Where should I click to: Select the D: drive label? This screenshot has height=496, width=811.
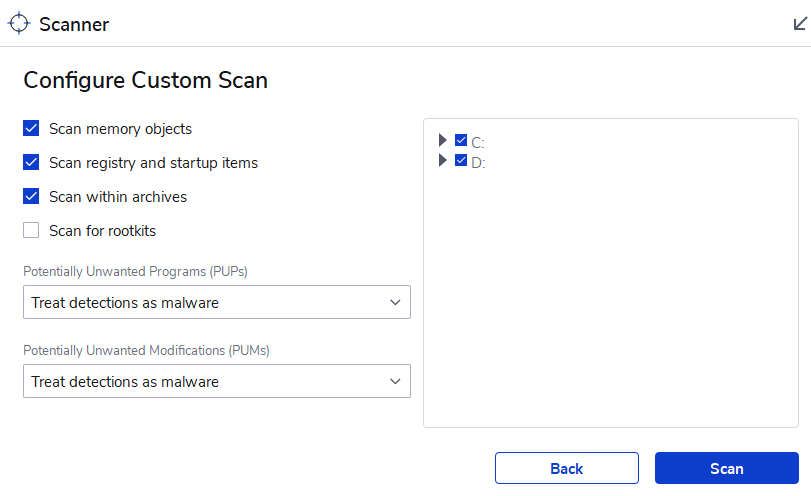tap(478, 162)
